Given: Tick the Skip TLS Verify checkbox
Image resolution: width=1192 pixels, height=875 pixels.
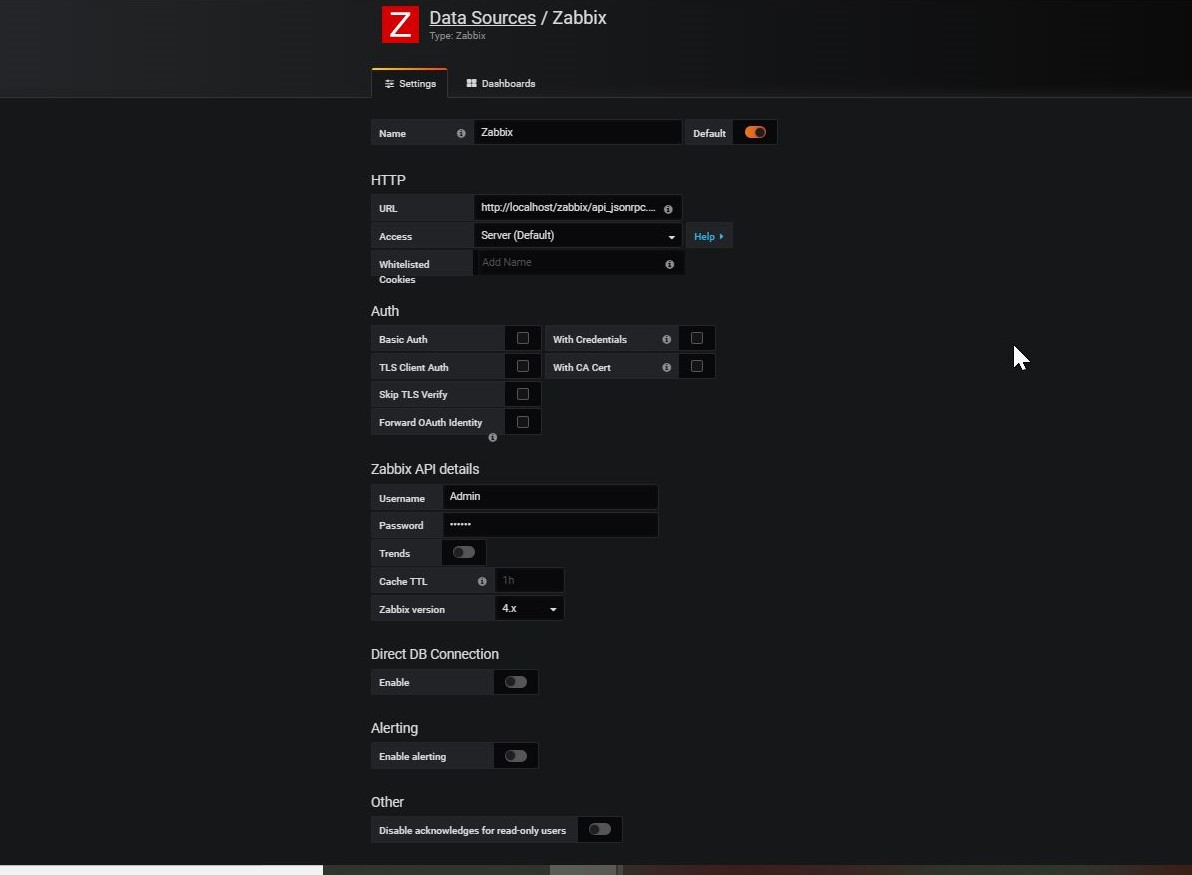Looking at the screenshot, I should pyautogui.click(x=523, y=394).
